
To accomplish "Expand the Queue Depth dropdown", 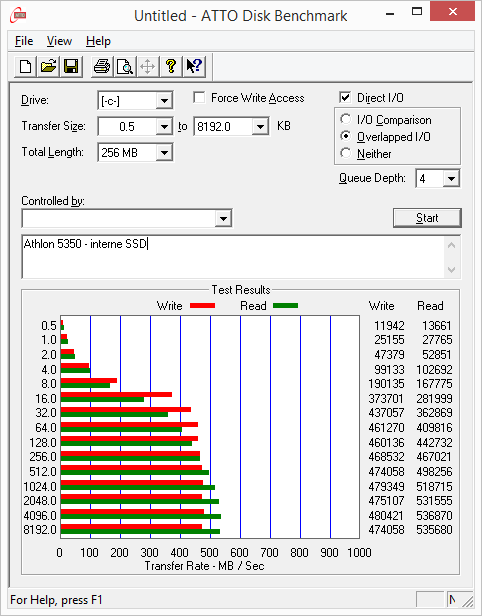I will coord(451,179).
